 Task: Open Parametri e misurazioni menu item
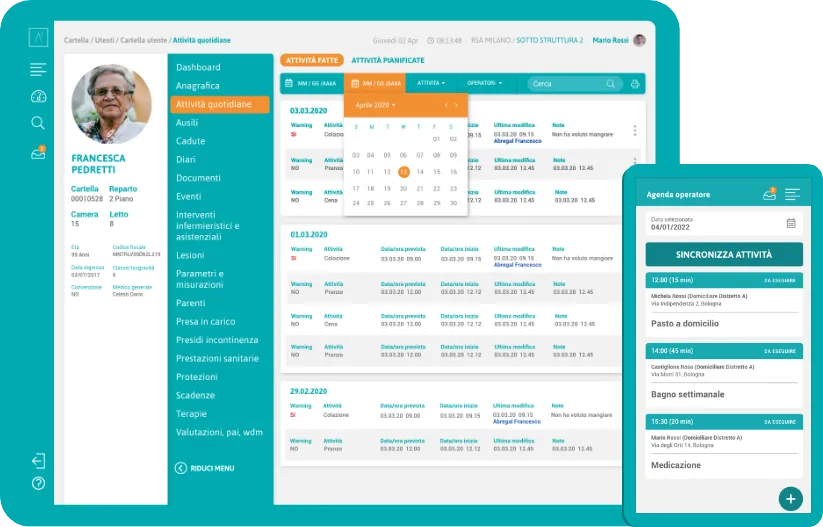200,279
